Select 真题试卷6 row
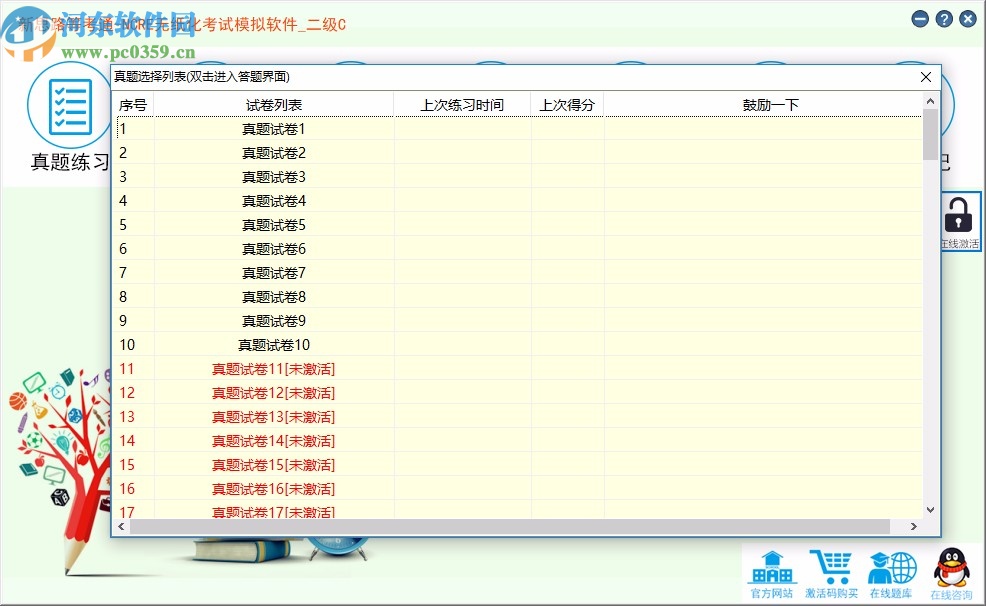 click(519, 249)
